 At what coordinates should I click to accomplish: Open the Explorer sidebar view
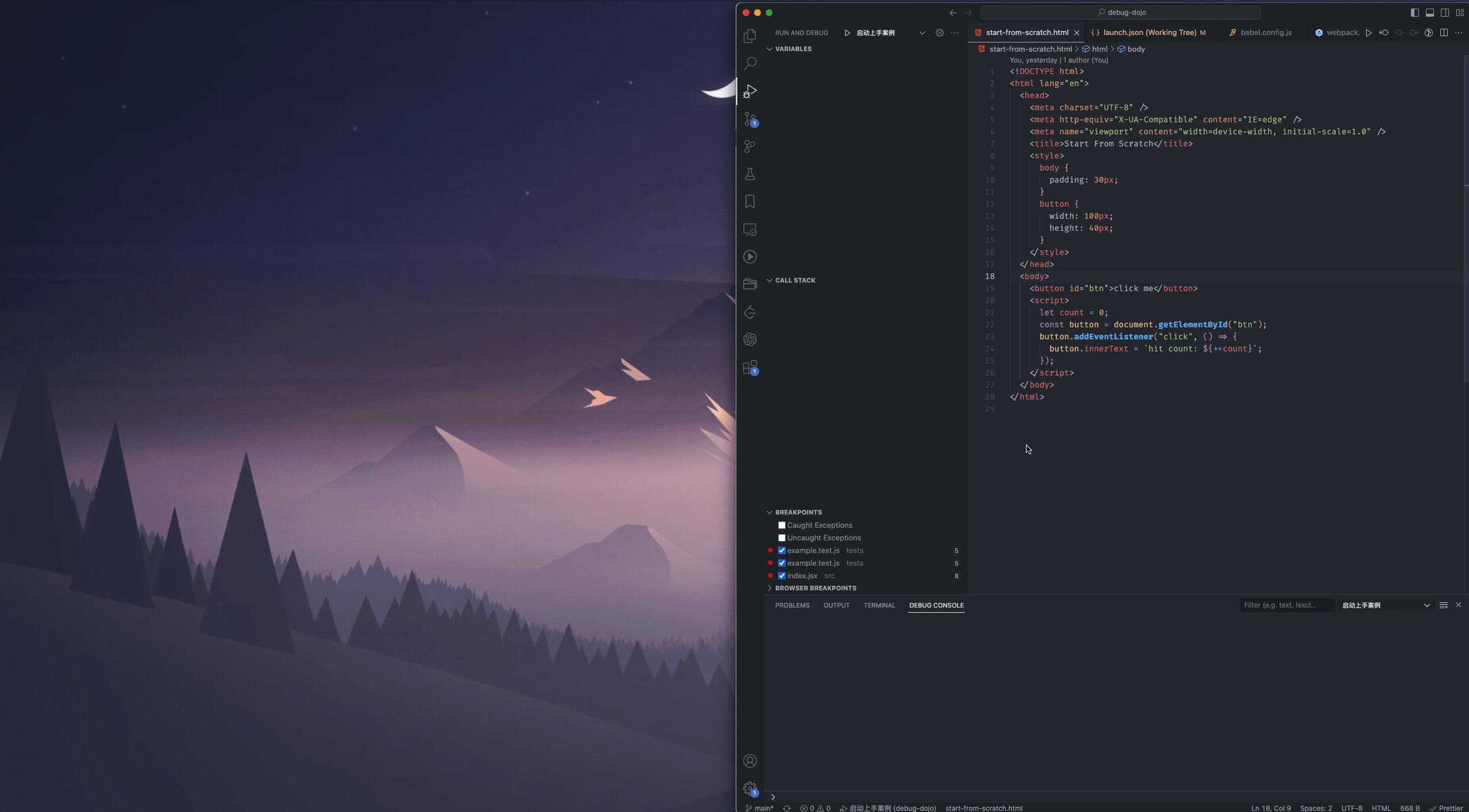(x=750, y=36)
